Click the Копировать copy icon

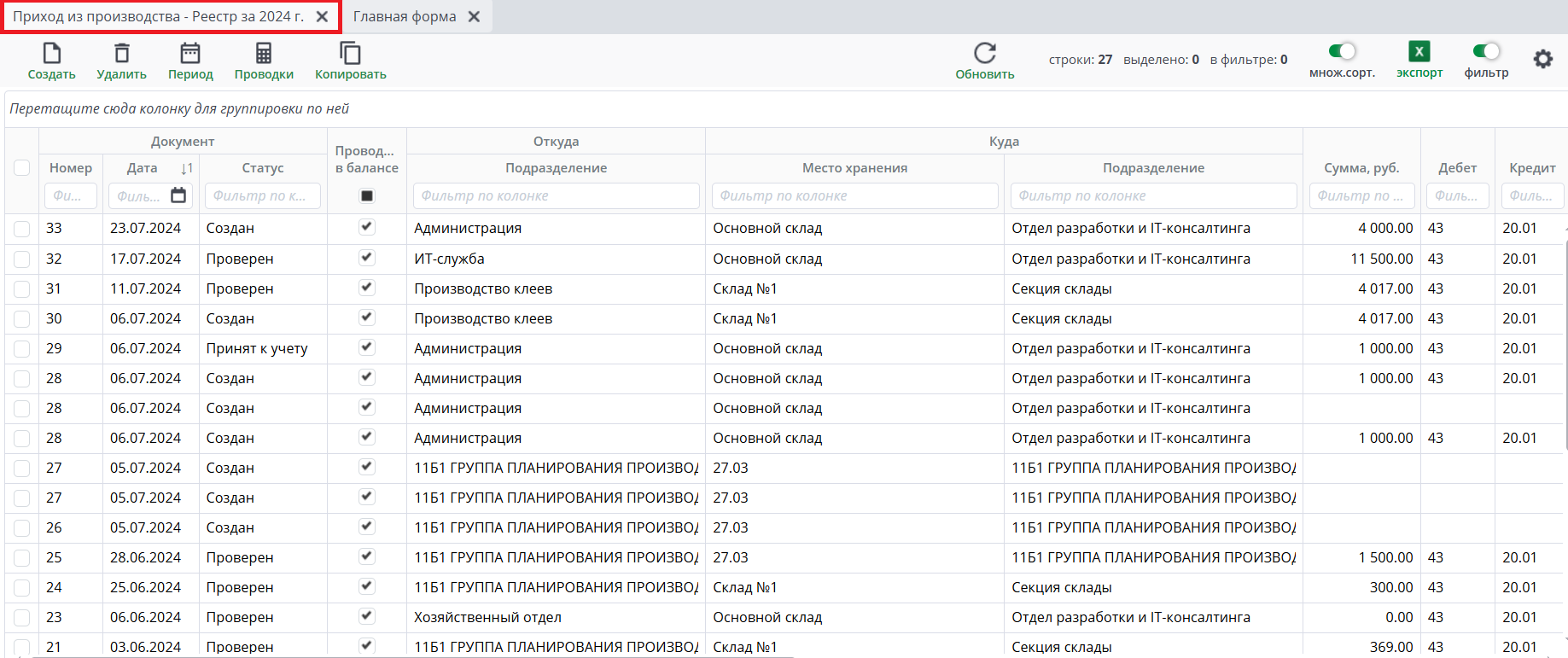[350, 54]
